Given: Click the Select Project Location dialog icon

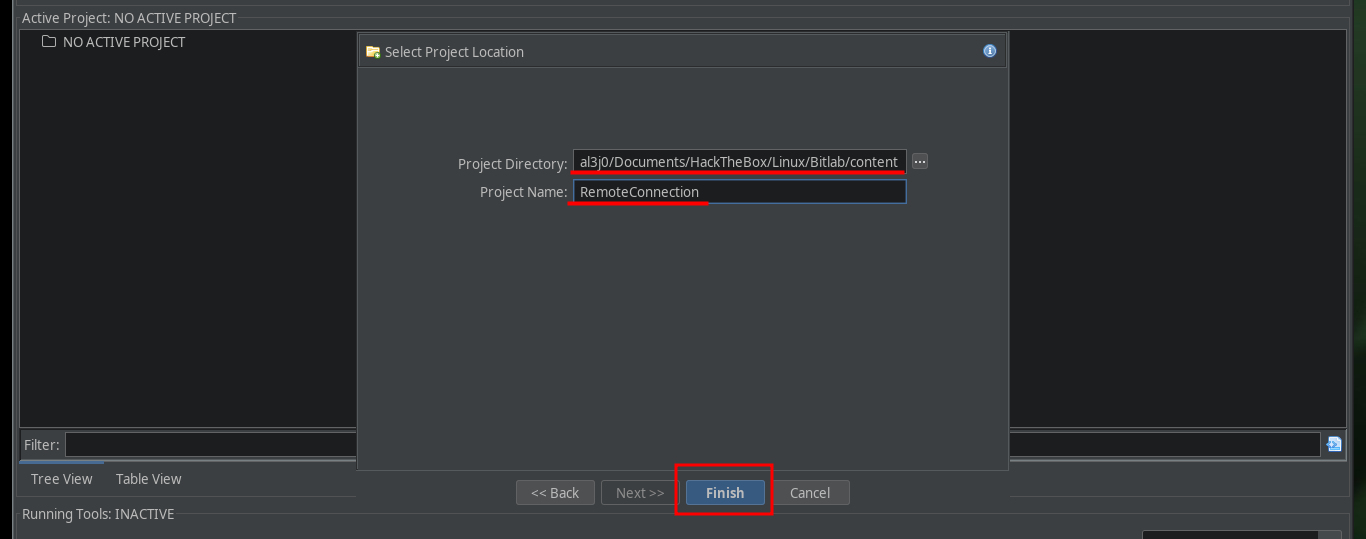Looking at the screenshot, I should 373,52.
